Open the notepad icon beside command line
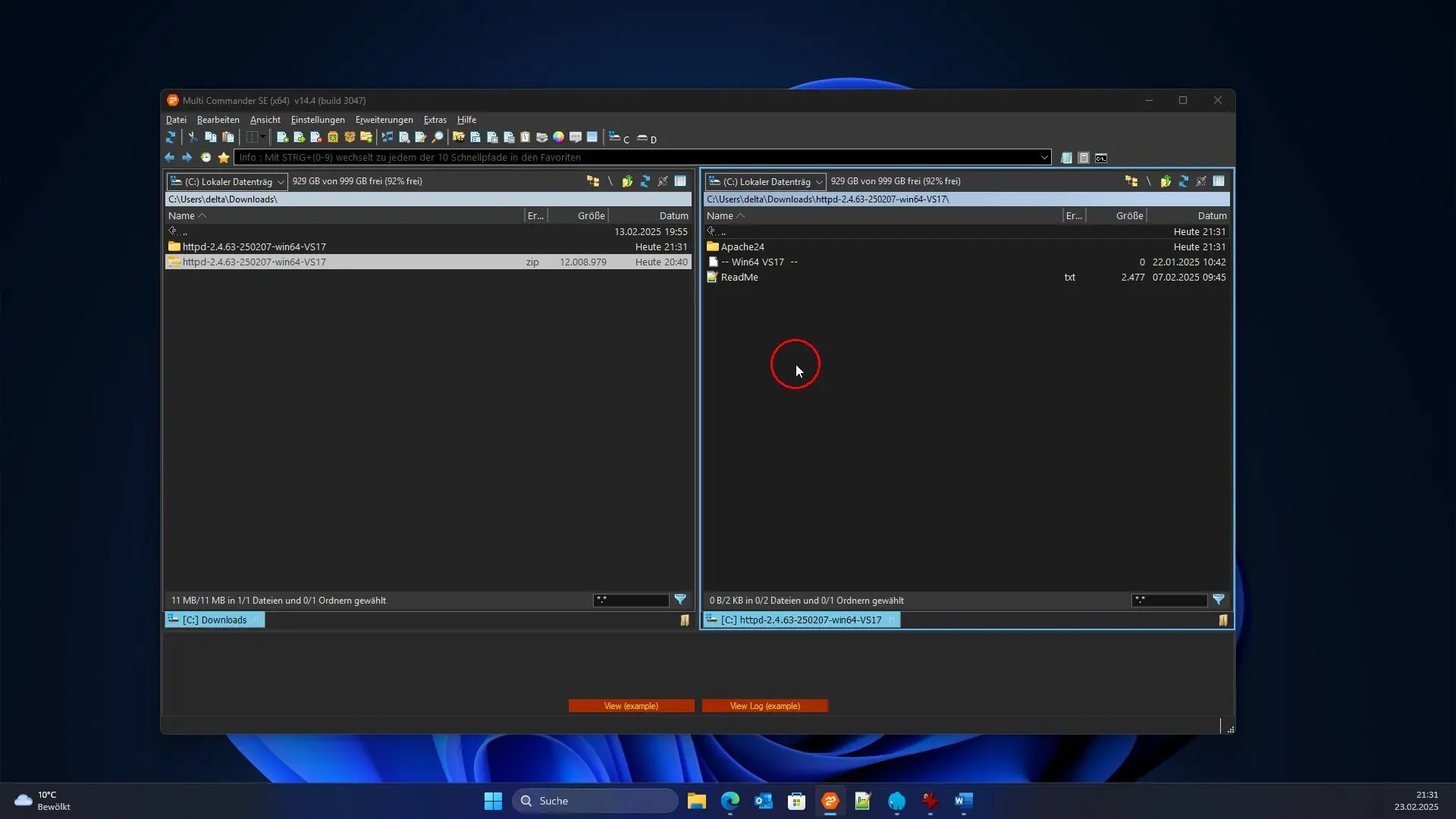This screenshot has width=1456, height=819. tap(1066, 158)
